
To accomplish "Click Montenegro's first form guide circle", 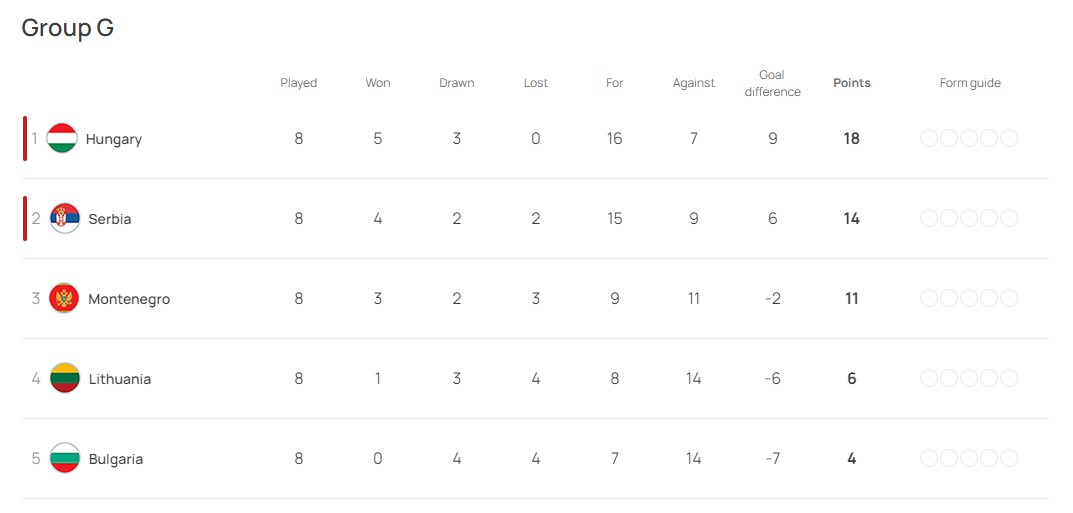I will click(x=929, y=299).
